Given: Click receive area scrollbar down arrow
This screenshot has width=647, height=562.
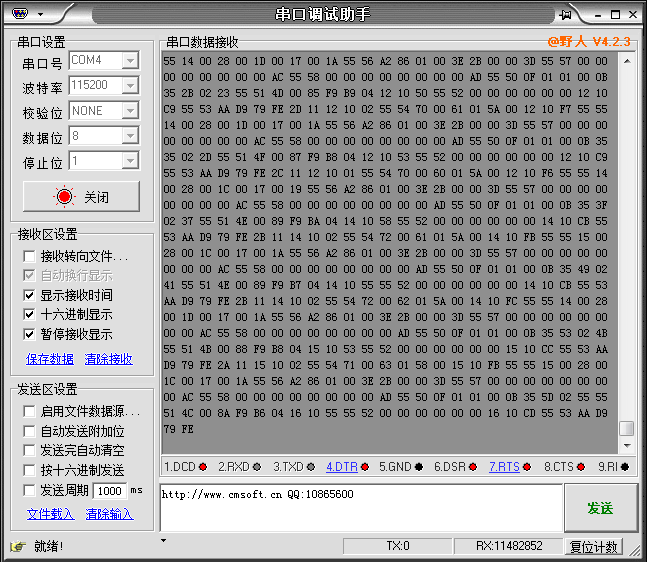Looking at the screenshot, I should point(627,446).
